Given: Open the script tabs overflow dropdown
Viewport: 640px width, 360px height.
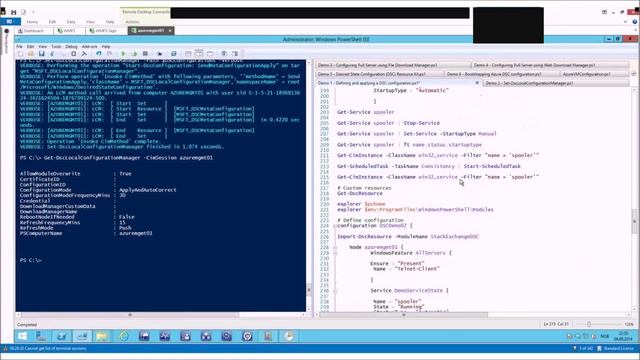Looking at the screenshot, I should (633, 74).
